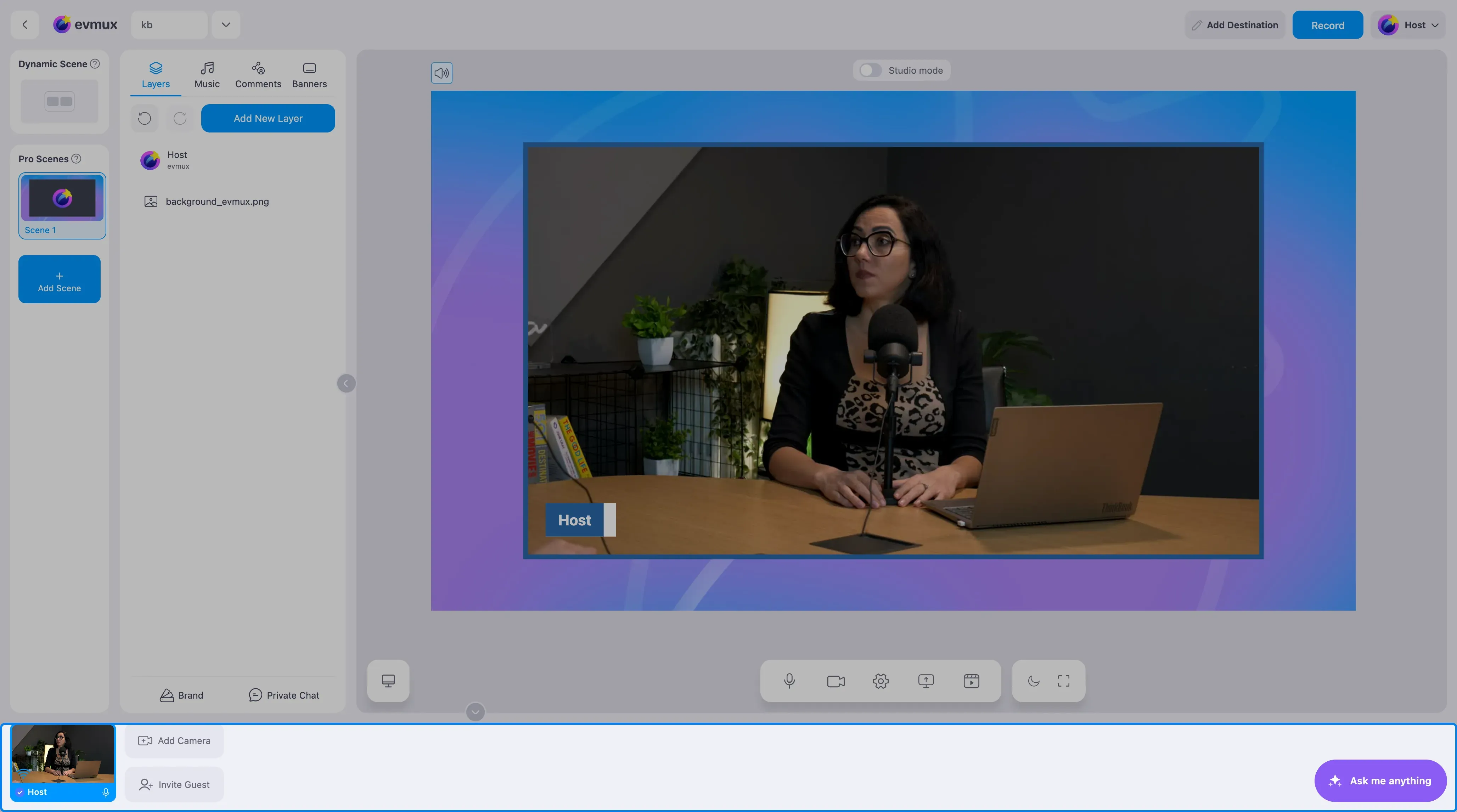Open the dropdown next to kb field
This screenshot has height=812, width=1457.
226,25
